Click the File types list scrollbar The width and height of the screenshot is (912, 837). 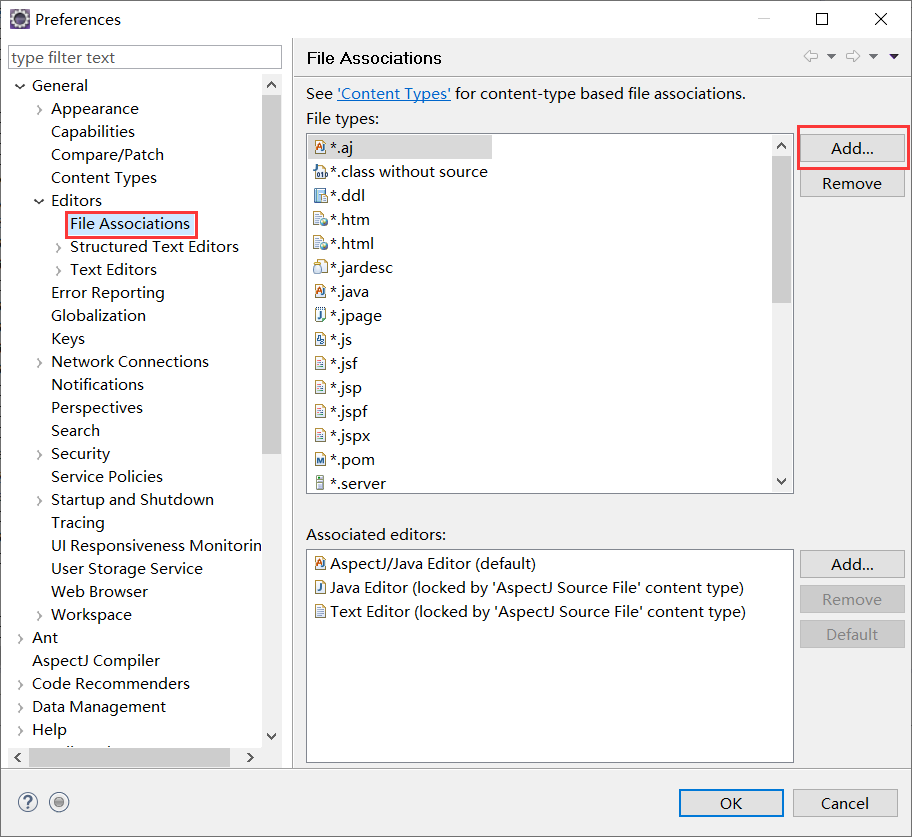[x=782, y=230]
